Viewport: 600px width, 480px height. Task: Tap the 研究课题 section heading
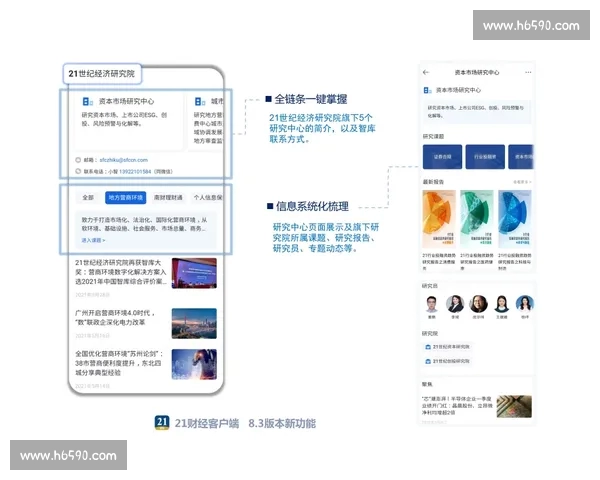click(433, 136)
